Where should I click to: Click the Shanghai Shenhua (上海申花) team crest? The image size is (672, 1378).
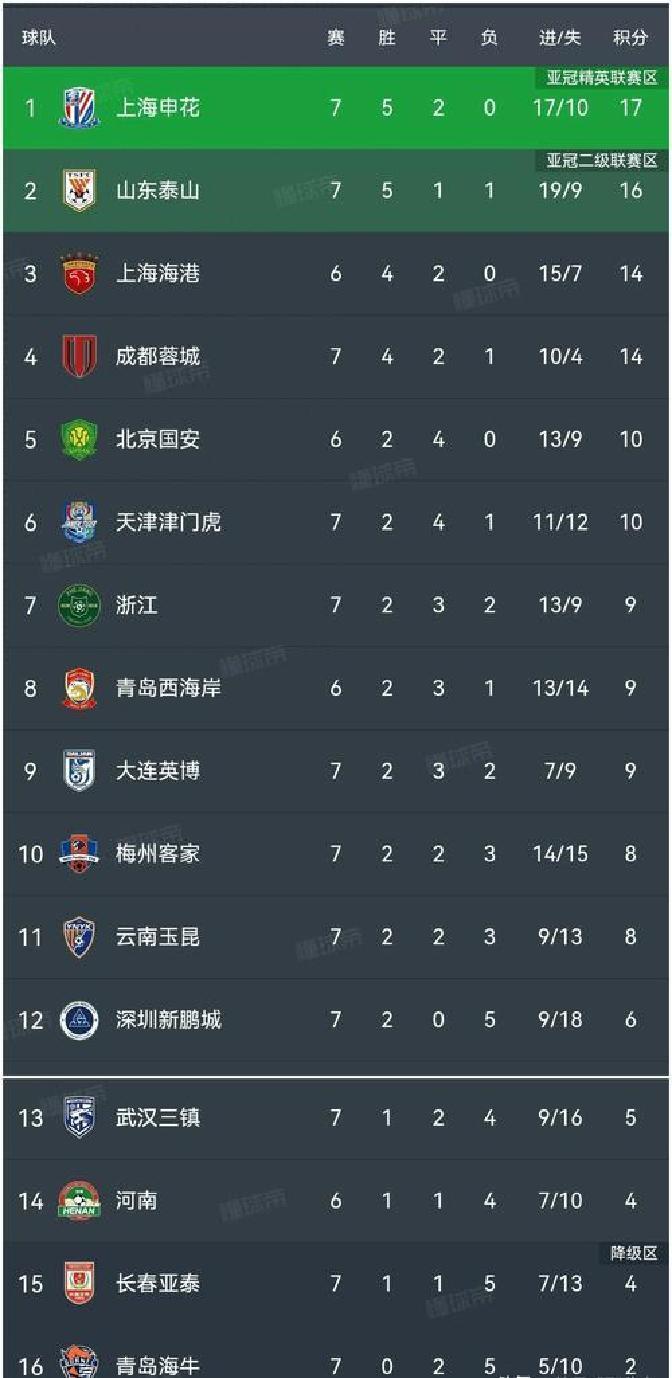[80, 107]
